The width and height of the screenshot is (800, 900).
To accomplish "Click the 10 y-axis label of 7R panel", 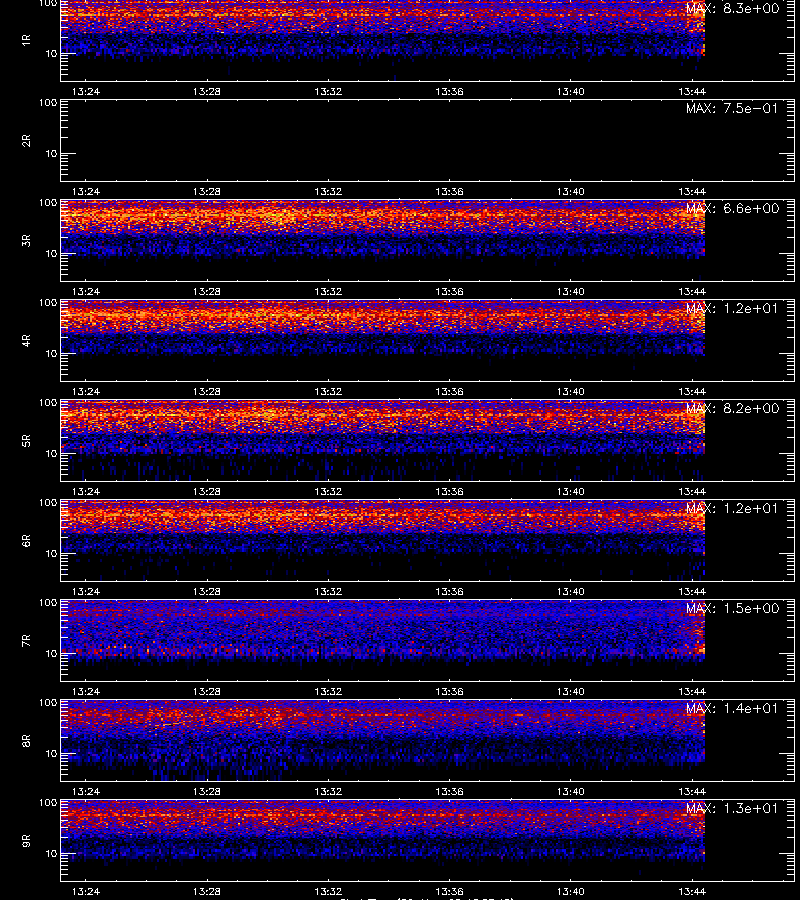I will click(x=51, y=653).
